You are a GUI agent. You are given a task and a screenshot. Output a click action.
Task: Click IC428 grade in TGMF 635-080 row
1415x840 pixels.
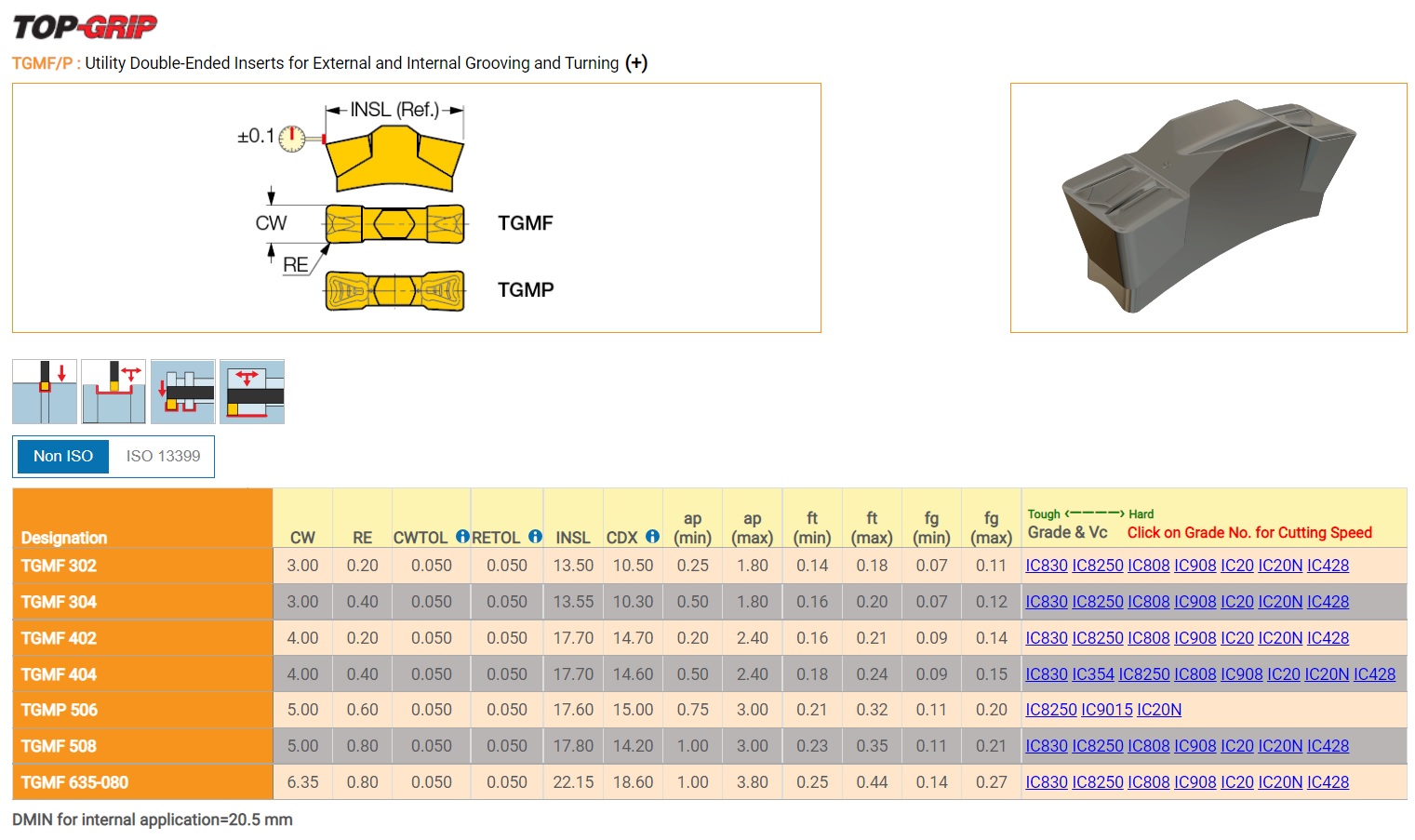click(1328, 782)
